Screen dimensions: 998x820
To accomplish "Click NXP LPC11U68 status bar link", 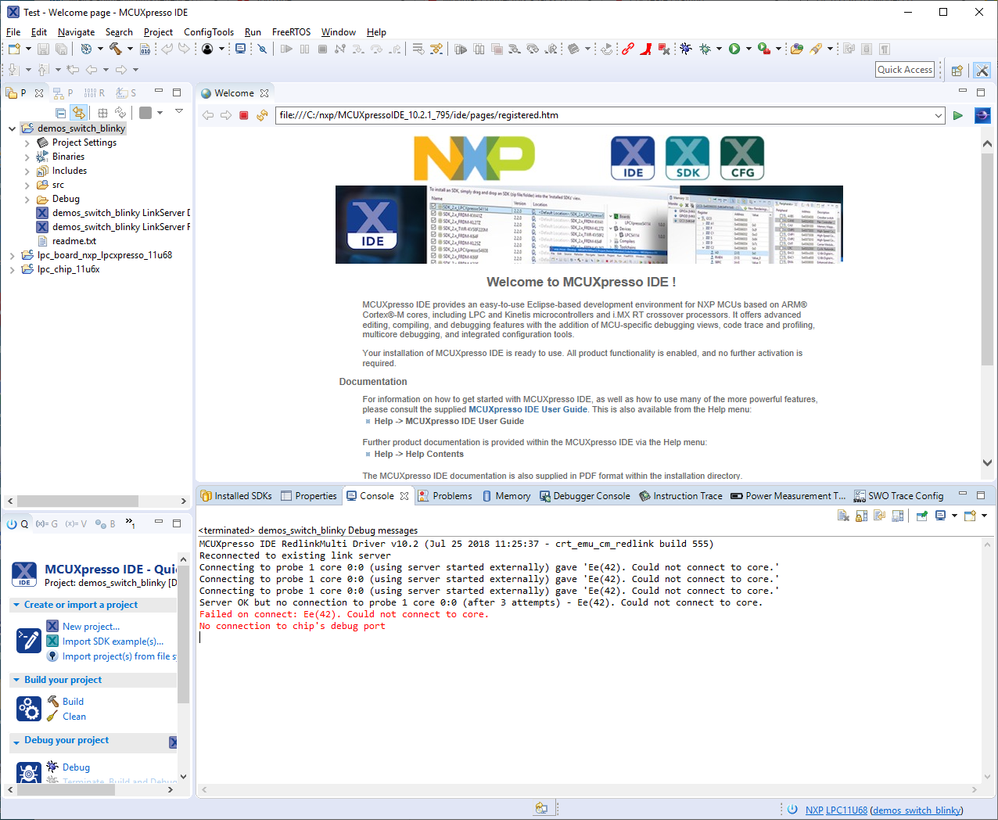I will (836, 810).
